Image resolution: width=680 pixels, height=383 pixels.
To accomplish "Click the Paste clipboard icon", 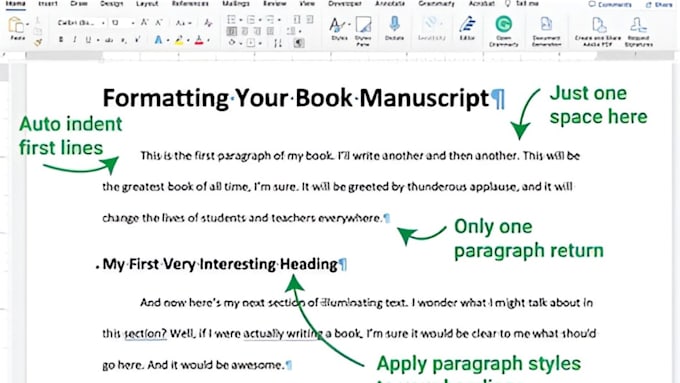I will coord(16,26).
